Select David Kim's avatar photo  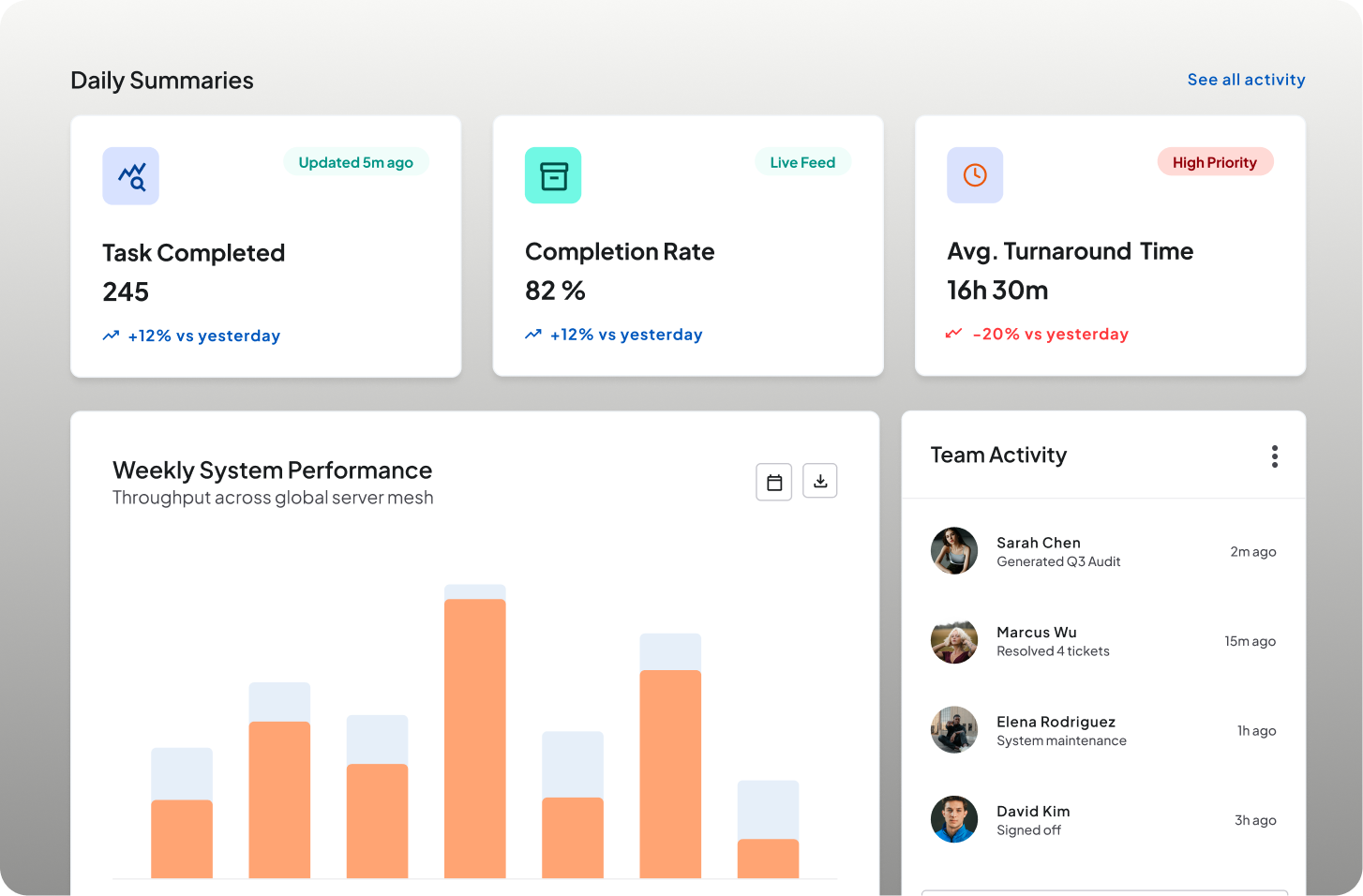pyautogui.click(x=954, y=819)
